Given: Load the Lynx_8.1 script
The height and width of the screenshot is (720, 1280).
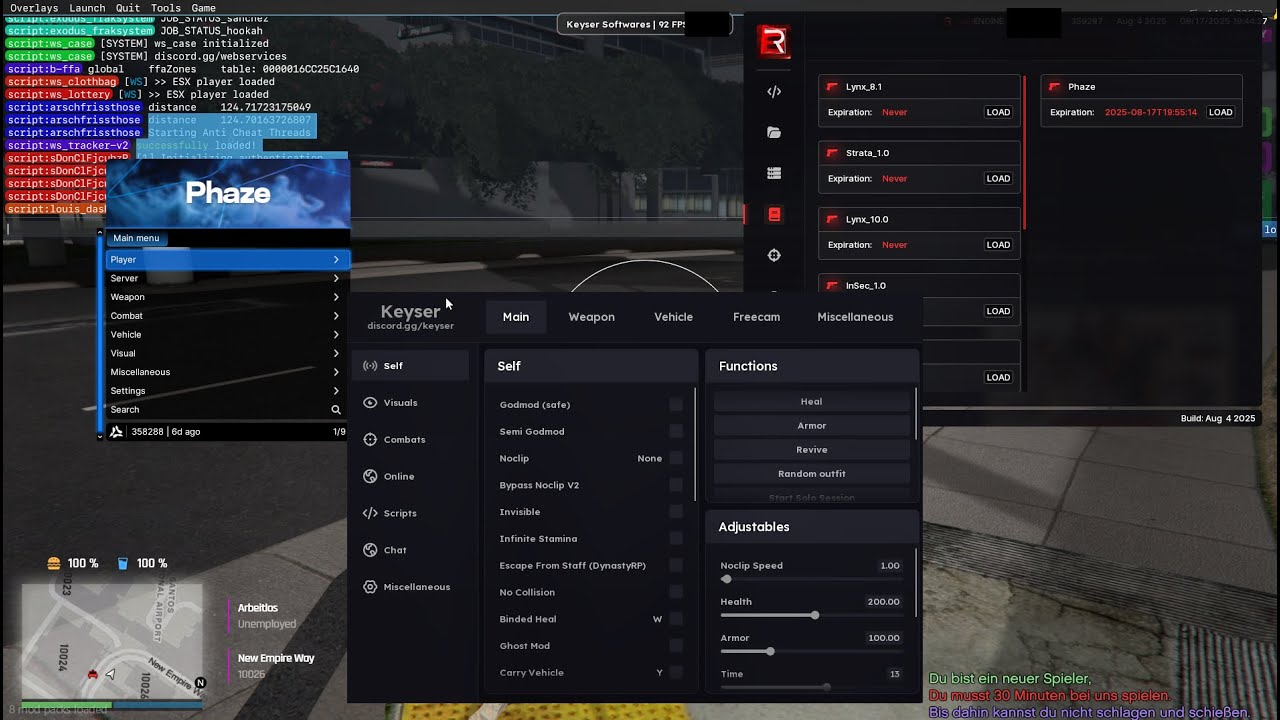Looking at the screenshot, I should pos(999,112).
